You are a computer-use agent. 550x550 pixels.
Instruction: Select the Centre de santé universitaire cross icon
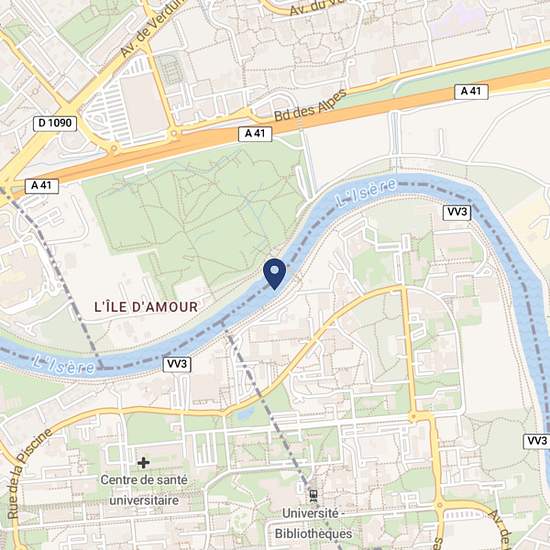click(x=143, y=463)
